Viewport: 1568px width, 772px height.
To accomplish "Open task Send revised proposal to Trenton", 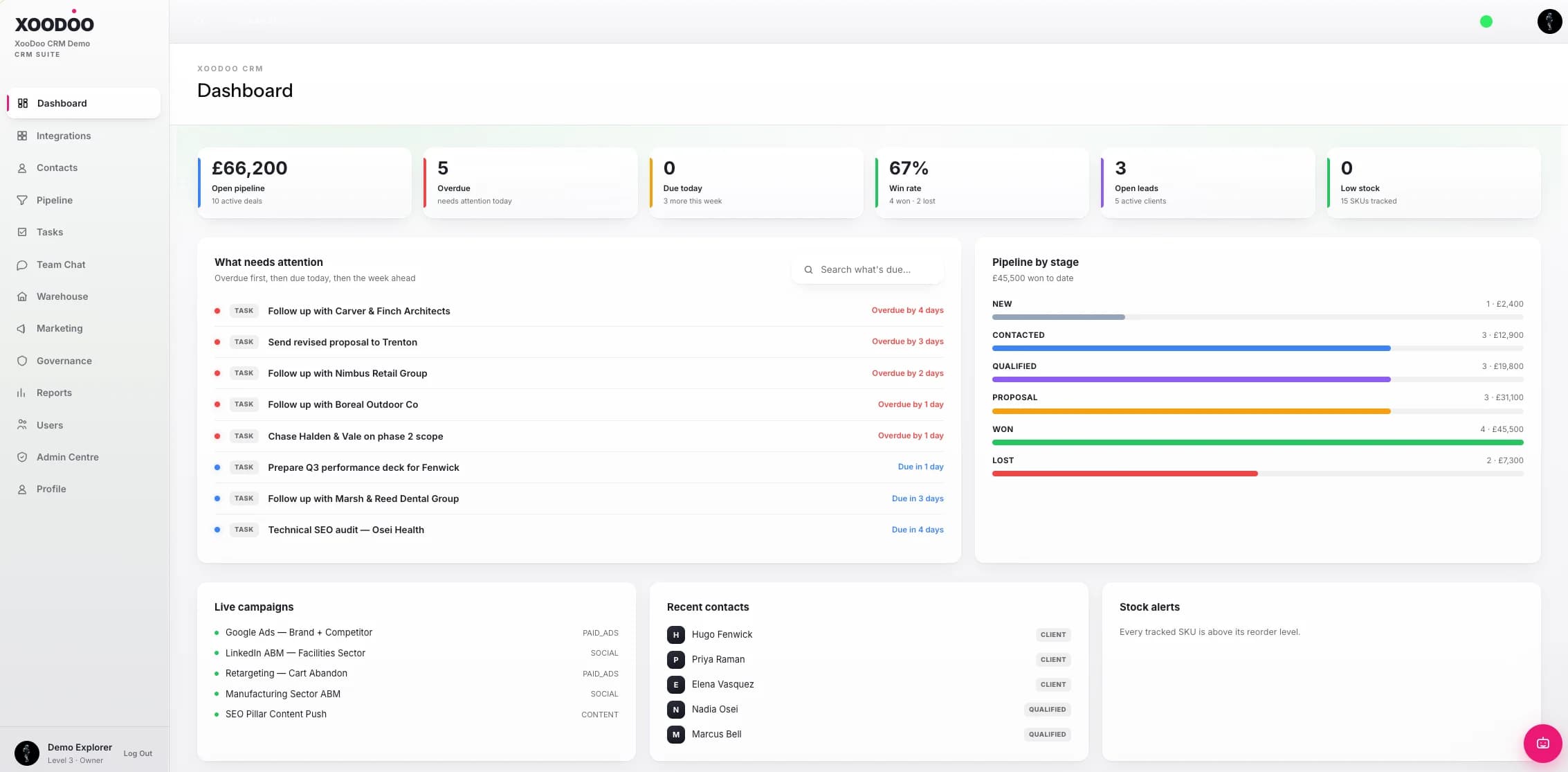I will pyautogui.click(x=579, y=342).
